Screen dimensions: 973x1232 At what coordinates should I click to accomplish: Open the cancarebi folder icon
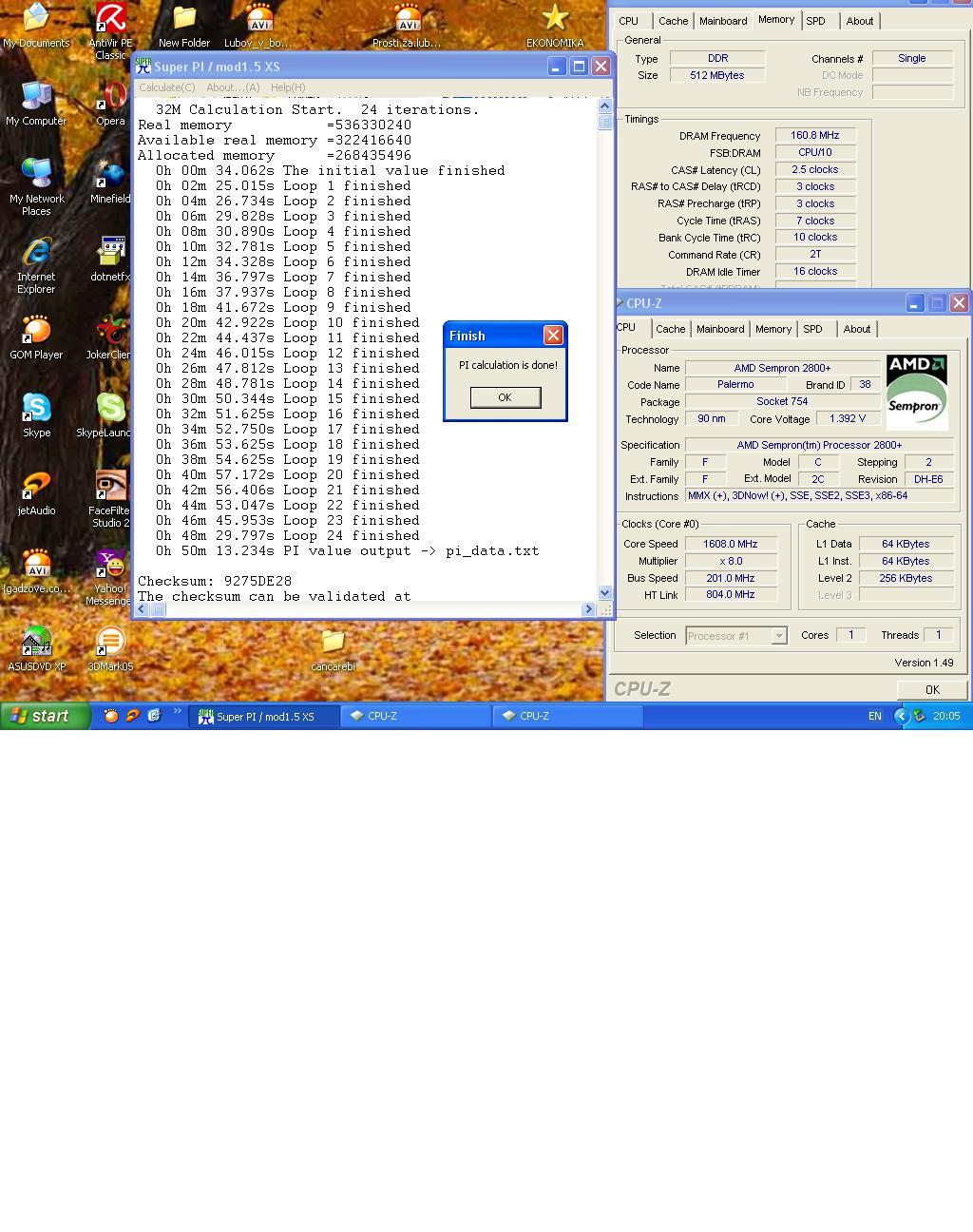333,648
